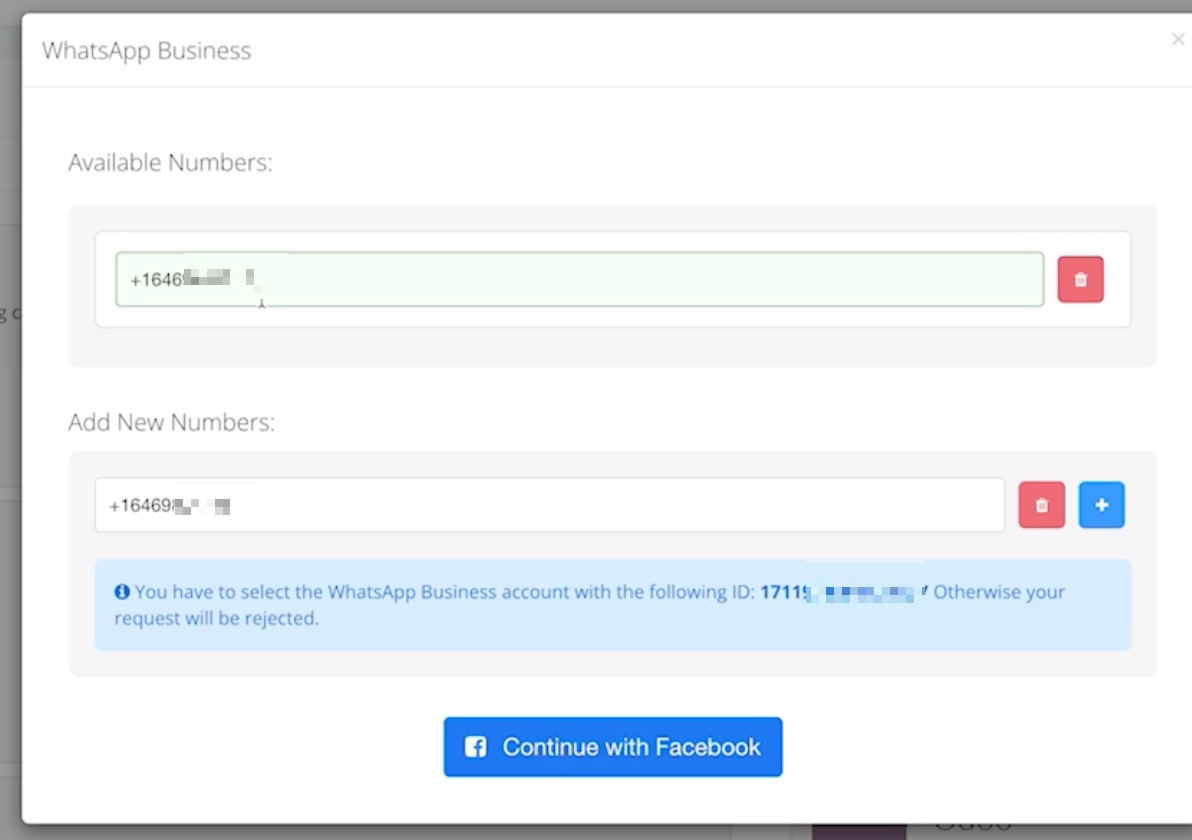
Task: Select the green available number field
Action: point(579,280)
